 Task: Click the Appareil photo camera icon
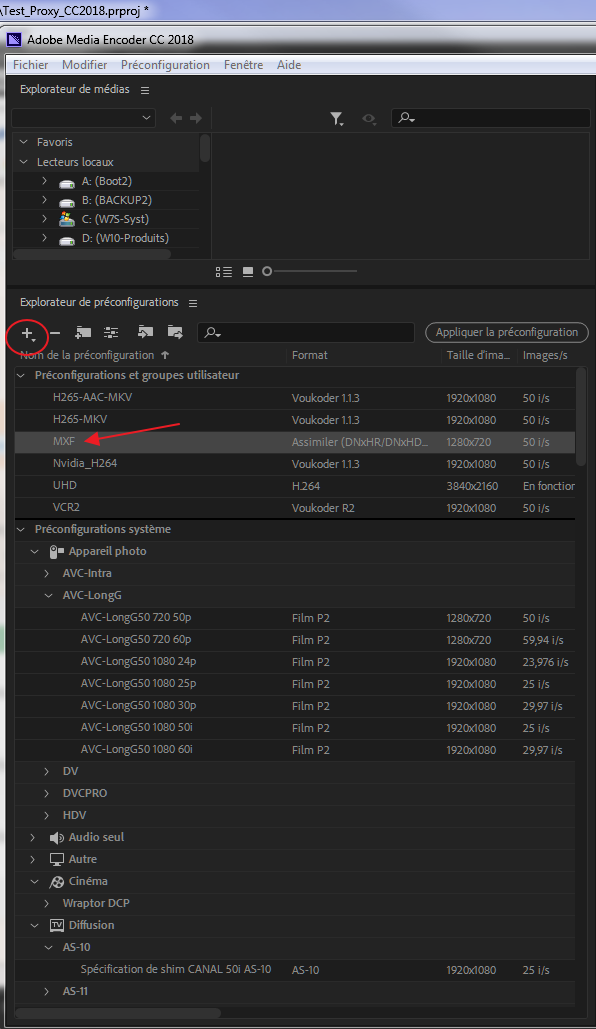click(x=56, y=552)
